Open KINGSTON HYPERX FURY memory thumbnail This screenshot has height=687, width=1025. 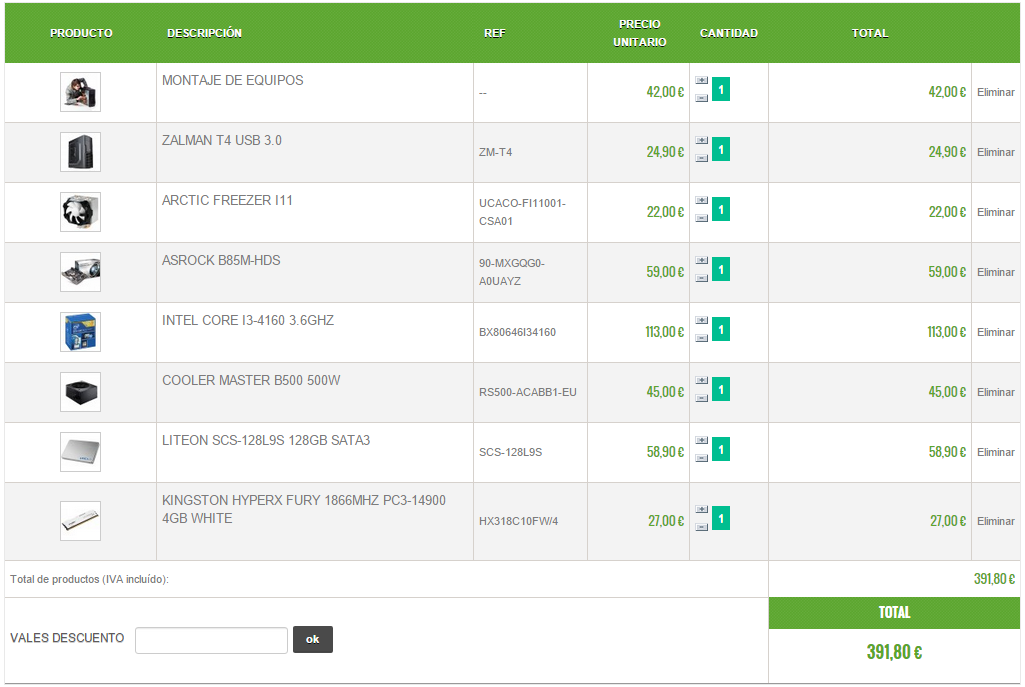coord(80,521)
